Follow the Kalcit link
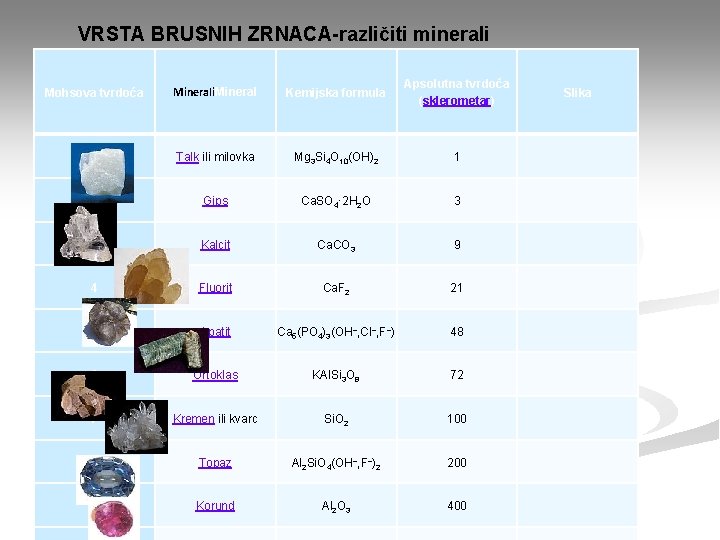Image resolution: width=720 pixels, height=540 pixels. coord(215,245)
